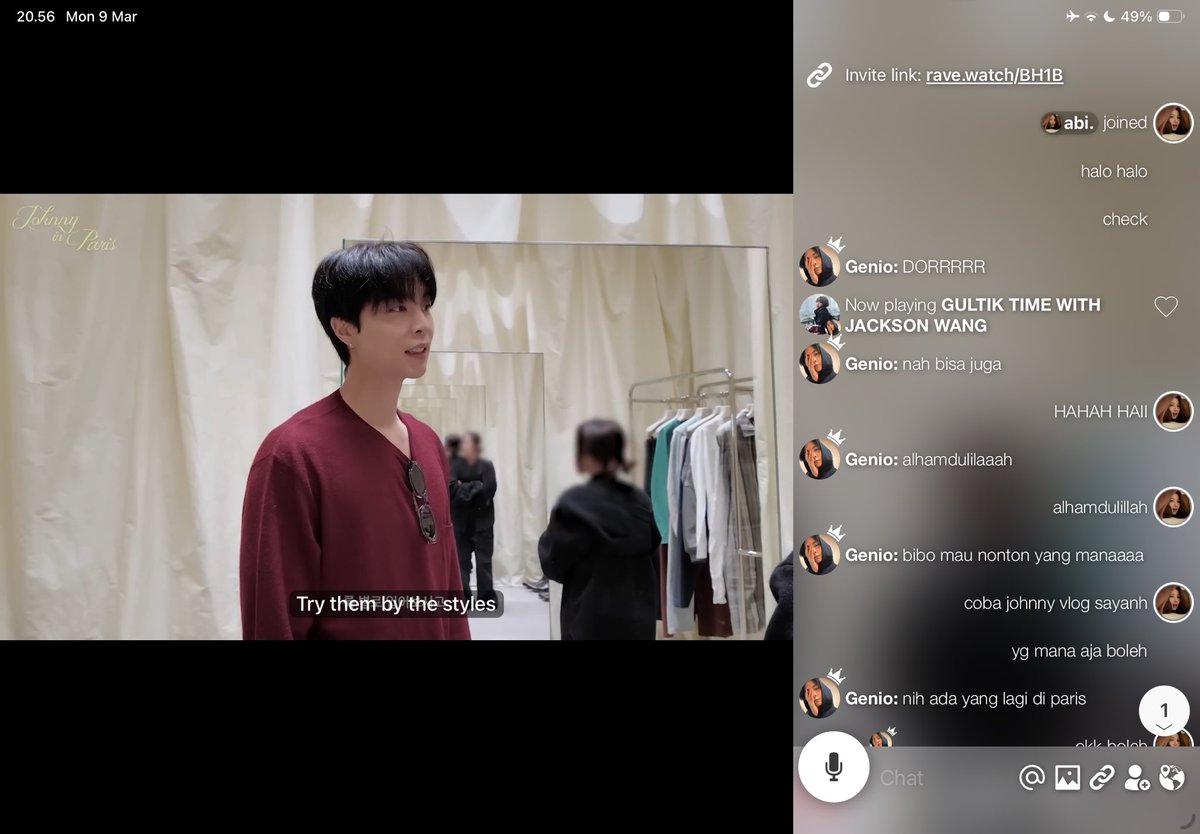Like the now playing GULTIK TIME video
Viewport: 1200px width, 834px height.
tap(1166, 307)
